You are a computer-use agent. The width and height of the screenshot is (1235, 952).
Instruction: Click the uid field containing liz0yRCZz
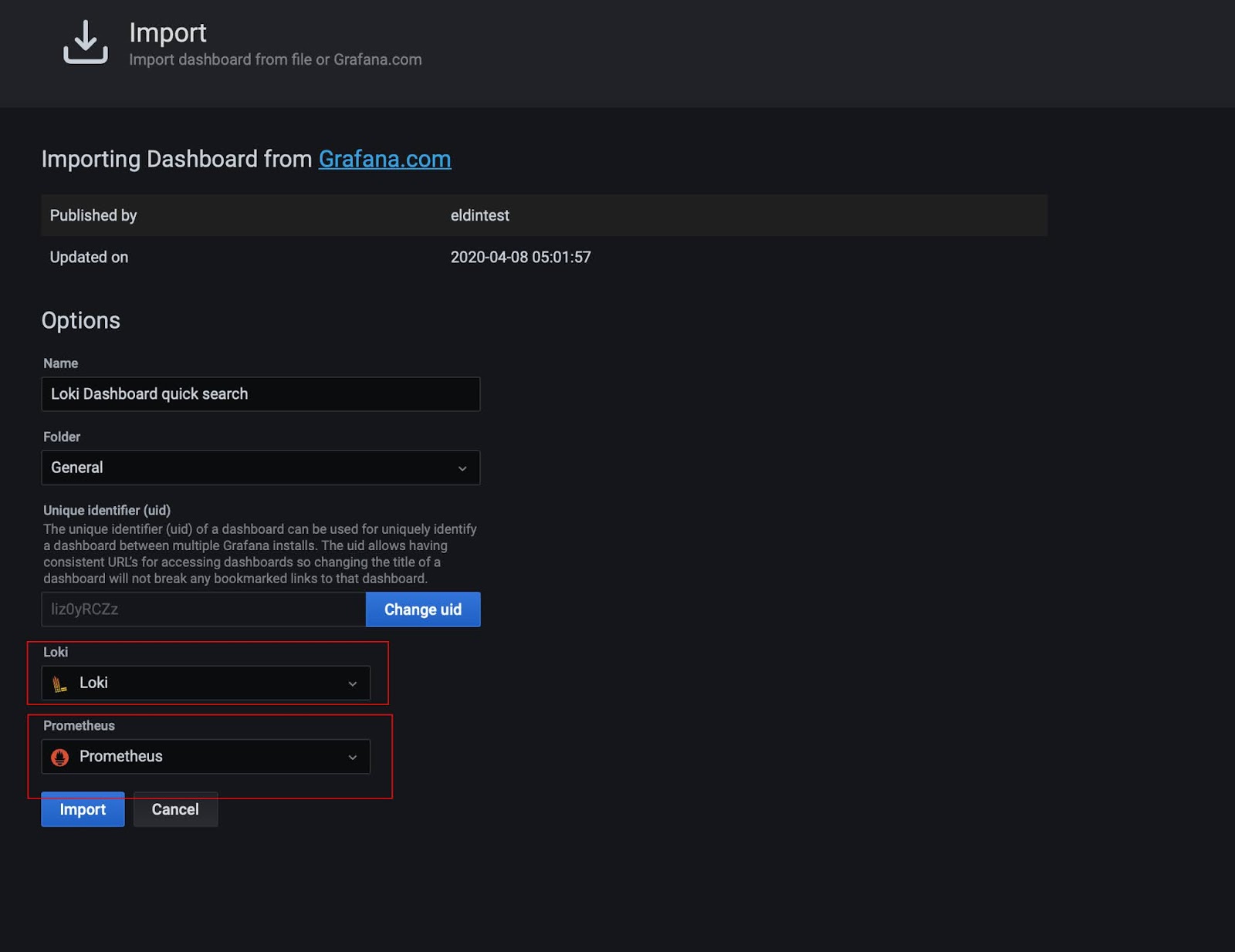204,609
